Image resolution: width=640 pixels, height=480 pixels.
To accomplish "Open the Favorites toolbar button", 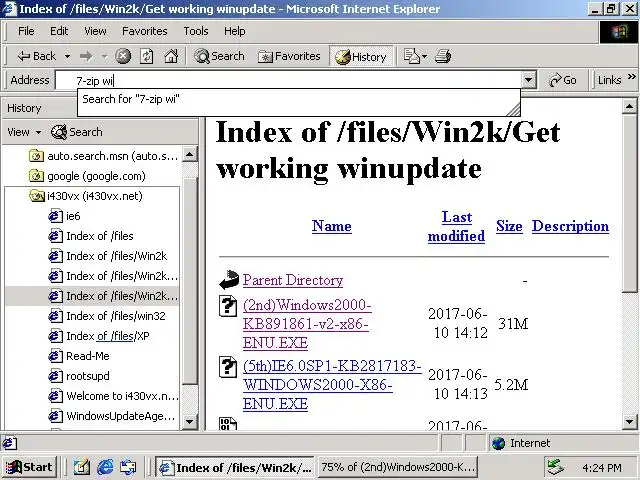I will coord(289,56).
